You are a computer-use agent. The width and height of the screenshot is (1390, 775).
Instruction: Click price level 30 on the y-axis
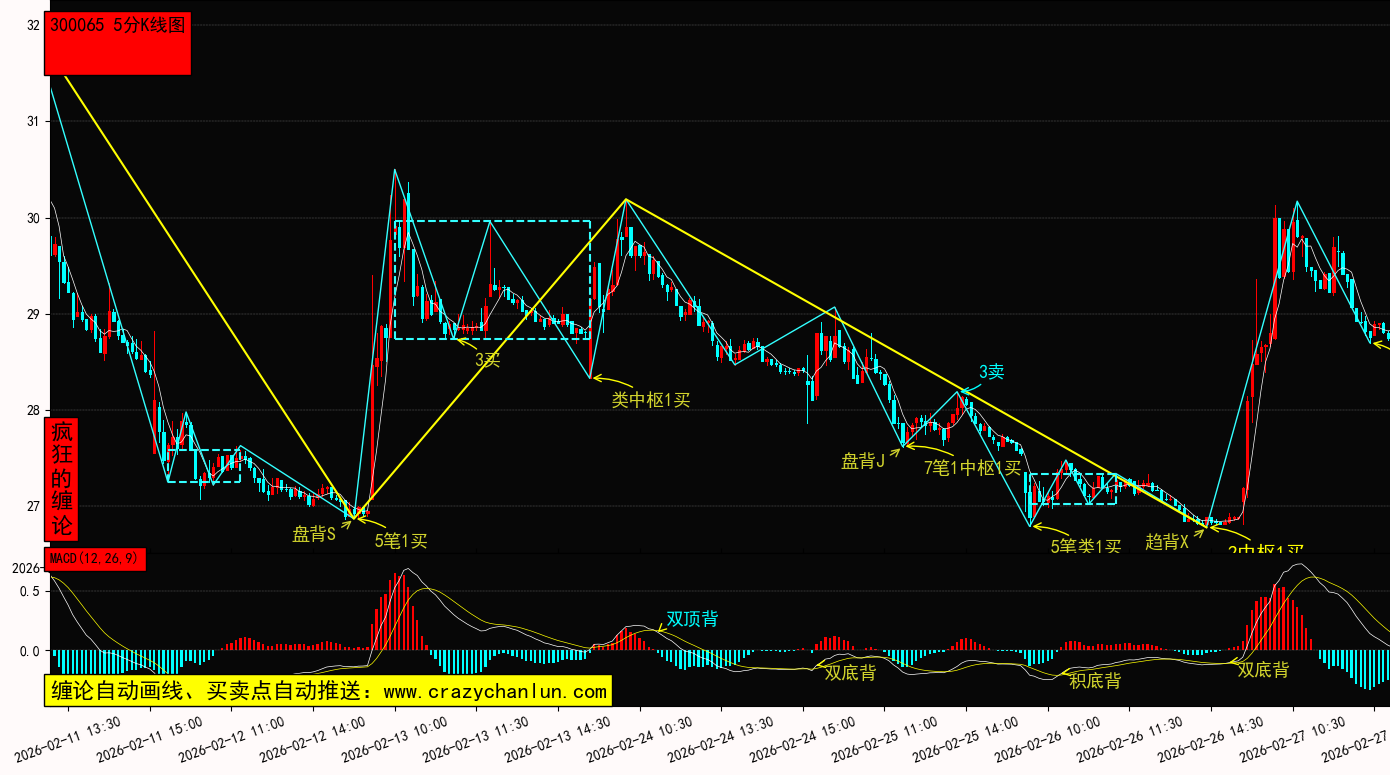click(33, 218)
